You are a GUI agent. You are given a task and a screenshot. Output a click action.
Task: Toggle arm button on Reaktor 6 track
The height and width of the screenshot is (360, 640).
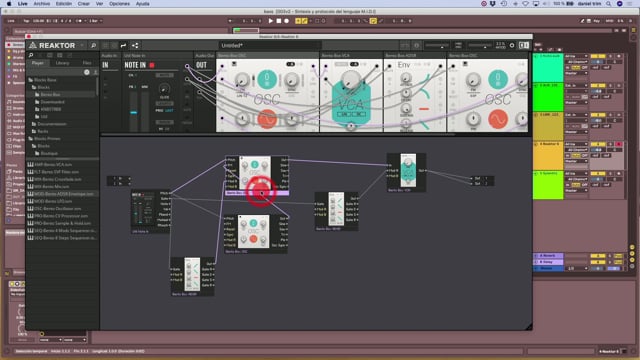[619, 144]
